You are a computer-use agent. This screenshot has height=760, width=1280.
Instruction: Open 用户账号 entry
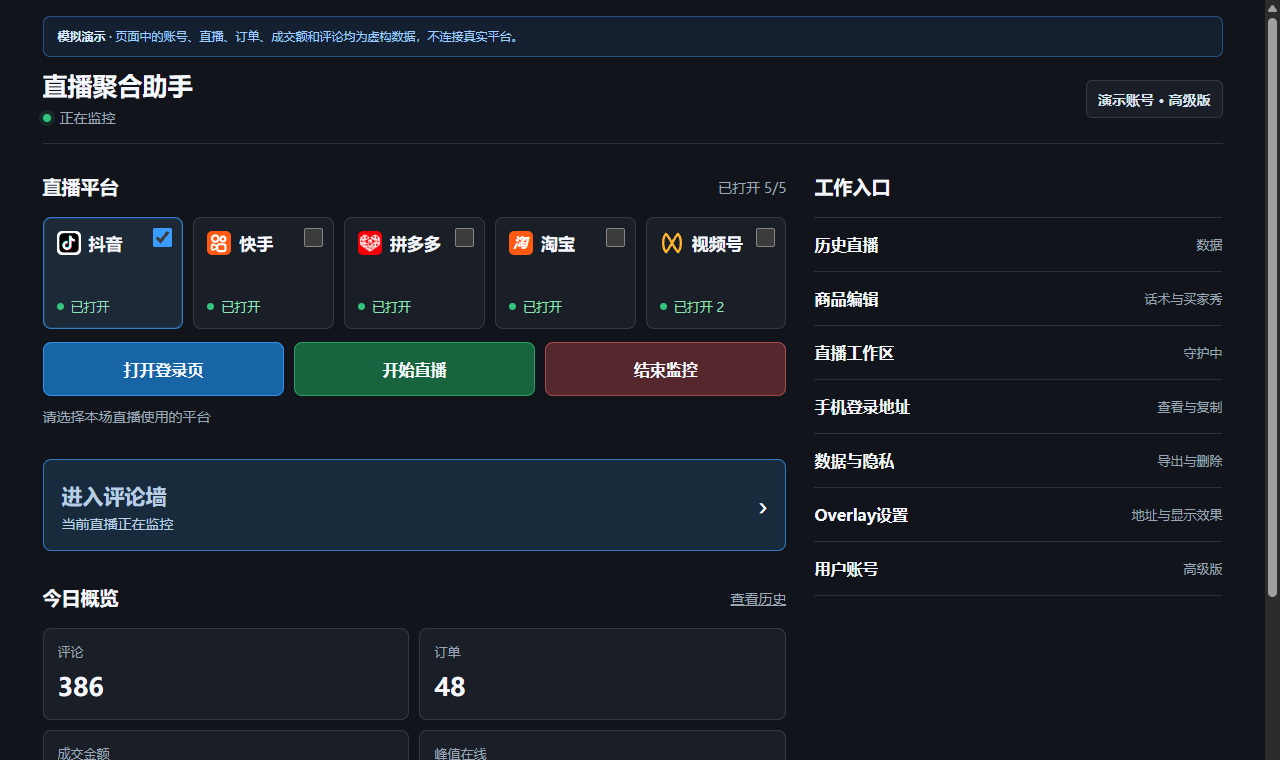point(1018,569)
